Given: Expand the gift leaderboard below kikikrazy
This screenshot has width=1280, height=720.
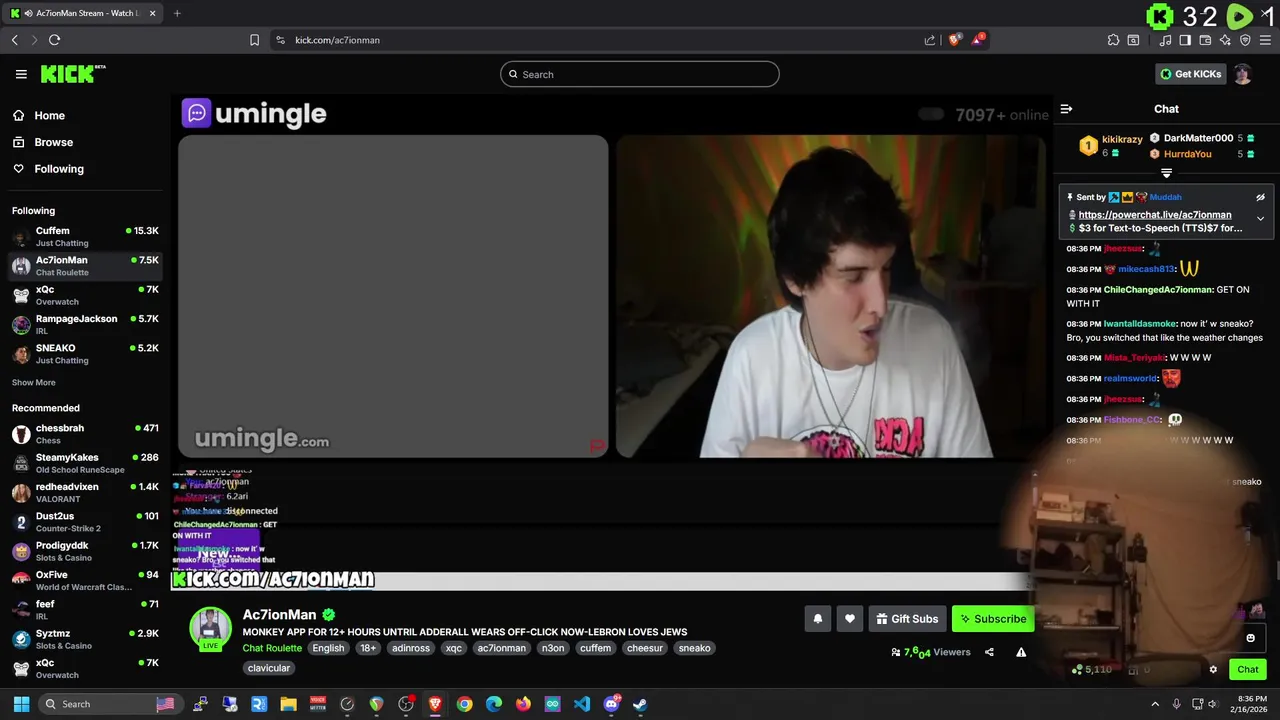Looking at the screenshot, I should (1166, 173).
